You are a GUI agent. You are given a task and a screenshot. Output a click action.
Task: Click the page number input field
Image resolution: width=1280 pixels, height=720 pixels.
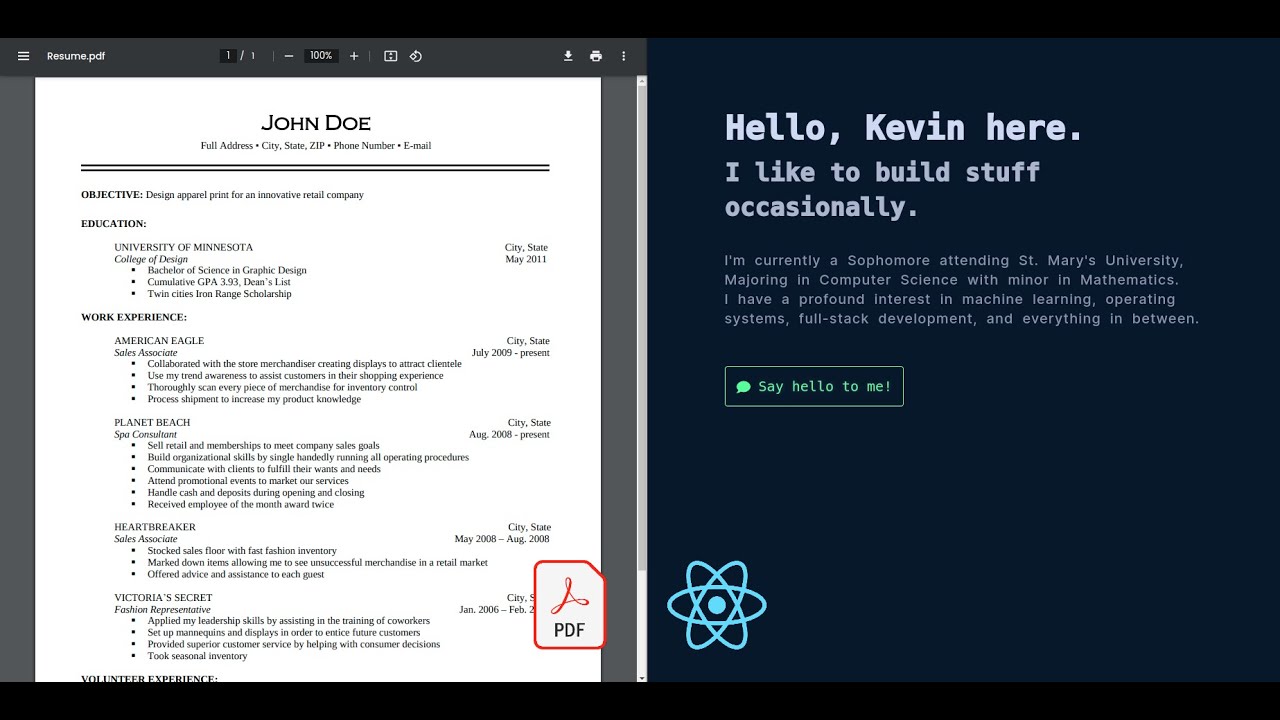pyautogui.click(x=228, y=56)
